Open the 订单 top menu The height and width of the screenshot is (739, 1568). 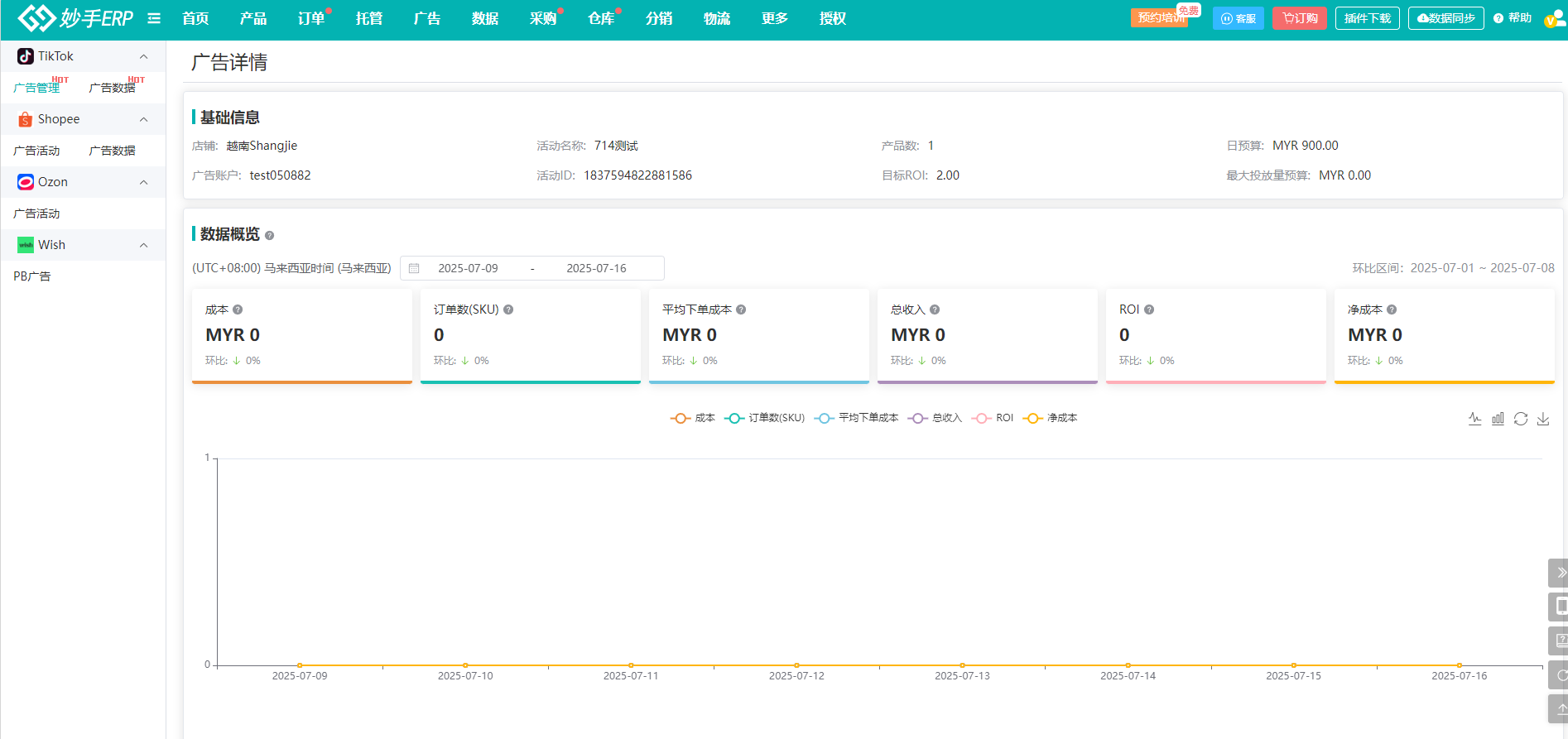[x=311, y=18]
